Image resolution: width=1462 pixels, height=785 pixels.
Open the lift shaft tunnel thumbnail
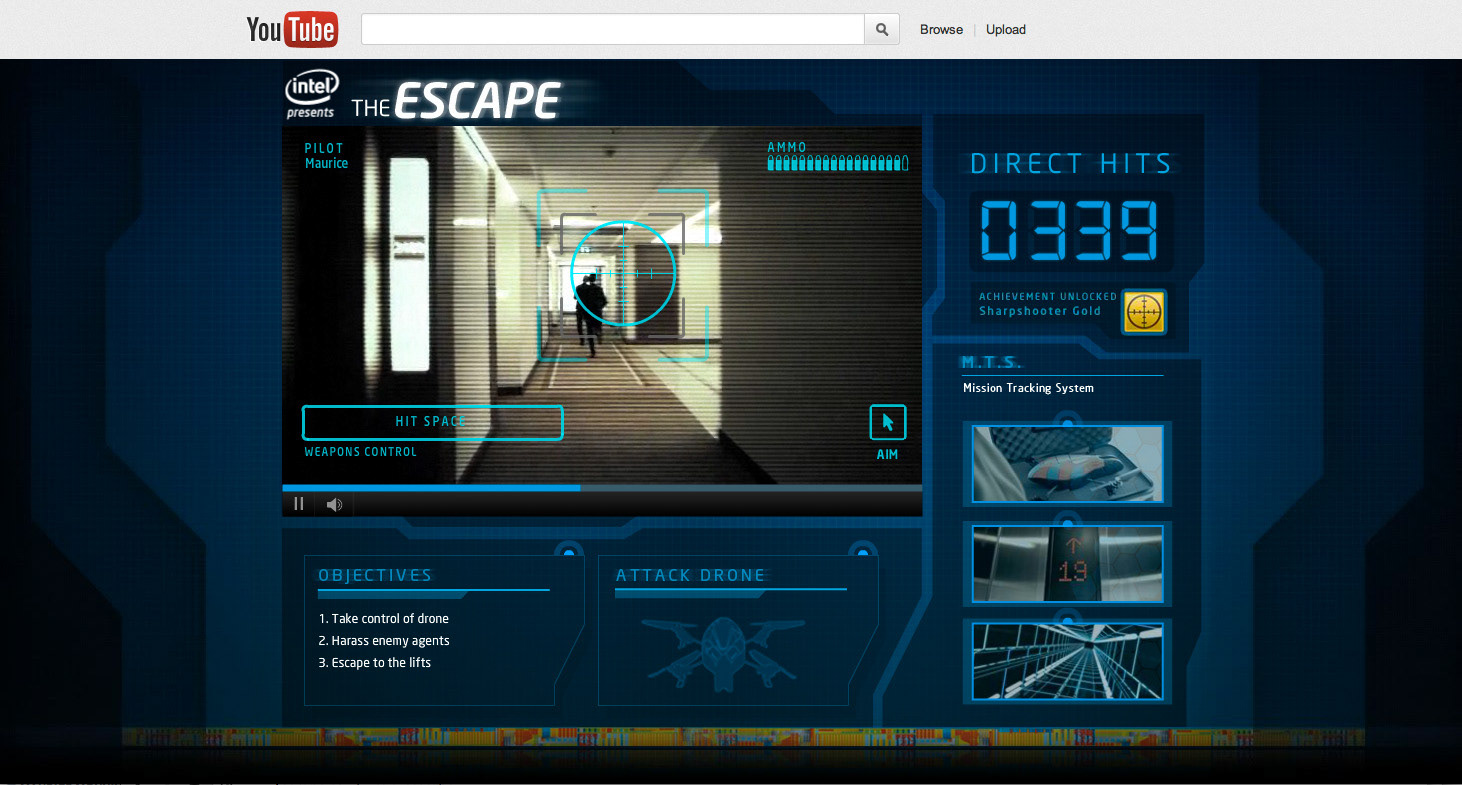(x=1067, y=661)
